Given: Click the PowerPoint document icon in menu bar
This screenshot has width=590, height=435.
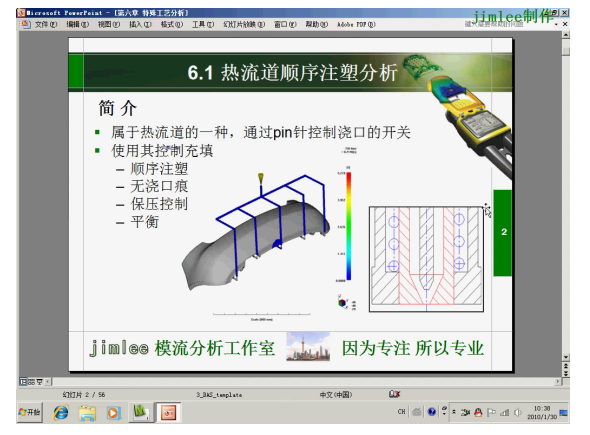Looking at the screenshot, I should (x=26, y=24).
